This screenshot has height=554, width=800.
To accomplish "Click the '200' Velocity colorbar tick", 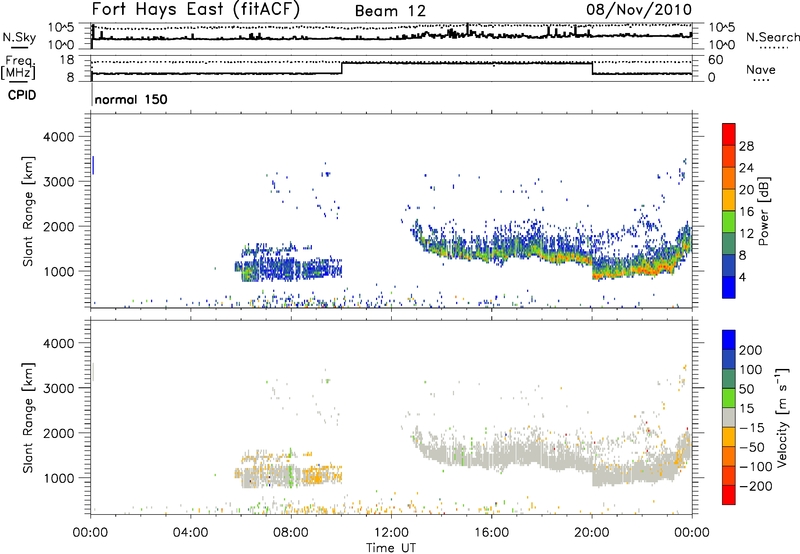I will (751, 350).
